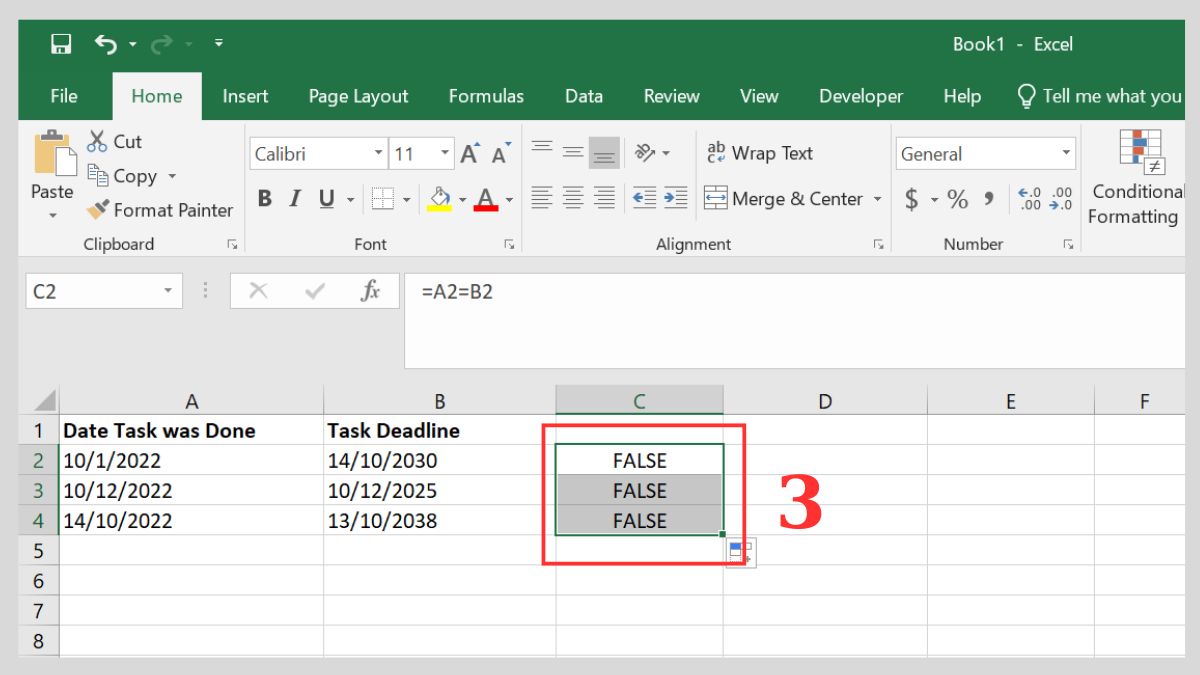Image resolution: width=1200 pixels, height=675 pixels.
Task: Open the font name dropdown
Action: (x=377, y=153)
